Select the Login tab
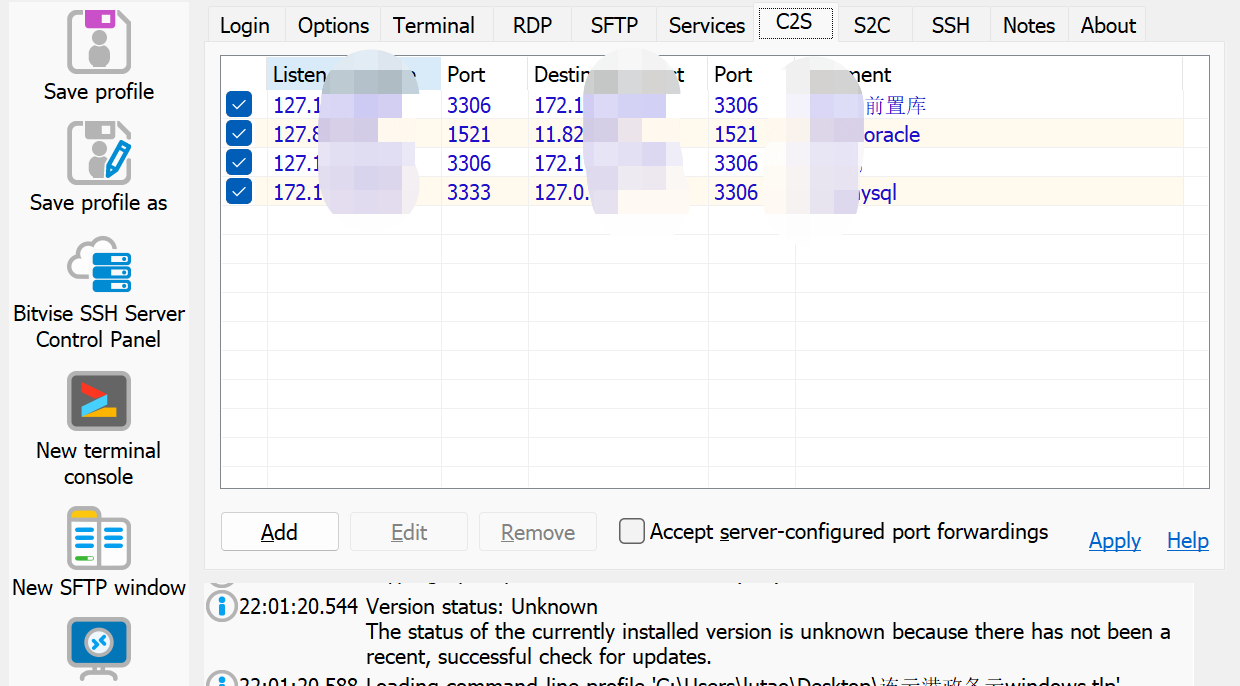Viewport: 1240px width, 686px height. [x=245, y=25]
